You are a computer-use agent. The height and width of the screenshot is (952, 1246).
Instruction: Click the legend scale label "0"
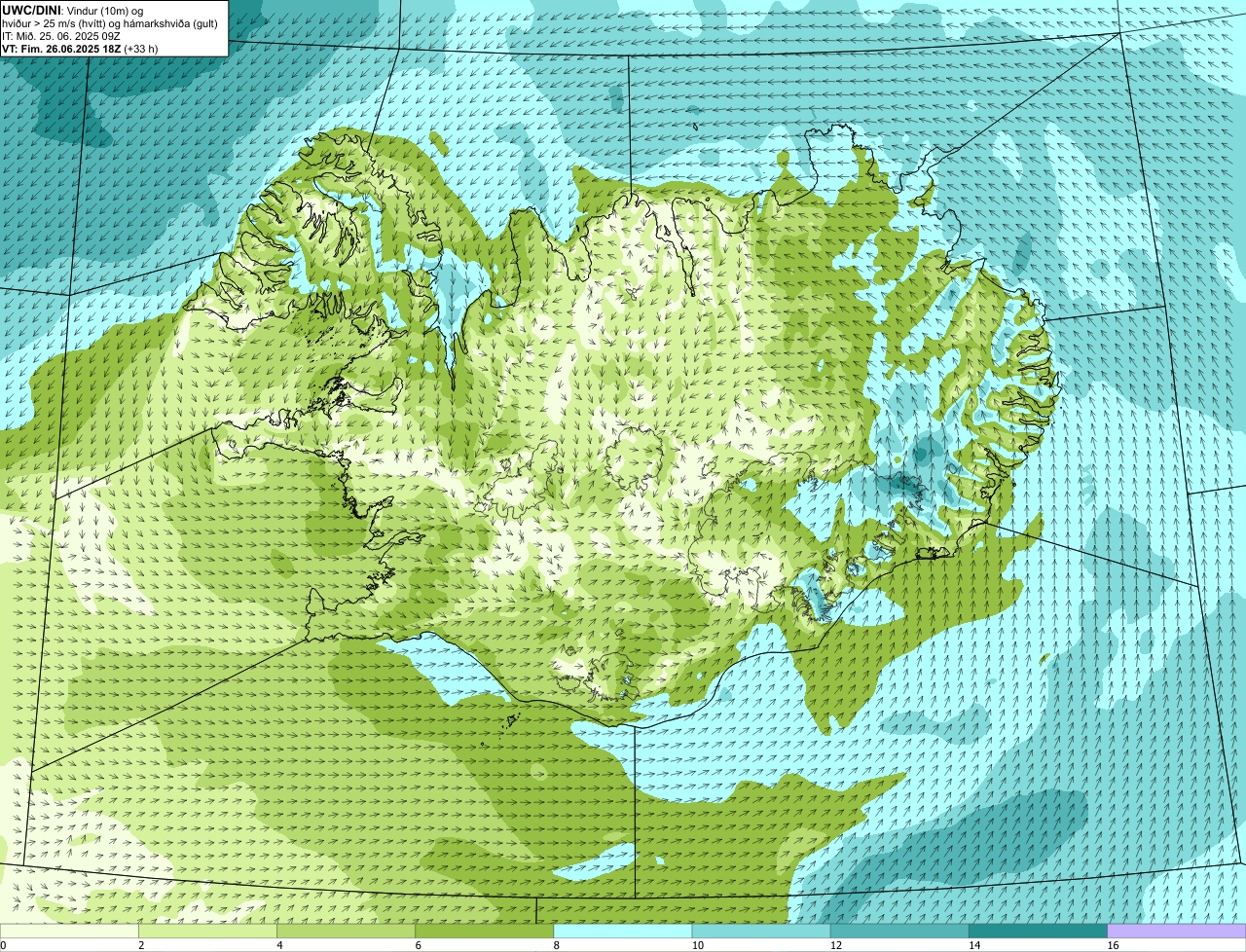[x=3, y=945]
